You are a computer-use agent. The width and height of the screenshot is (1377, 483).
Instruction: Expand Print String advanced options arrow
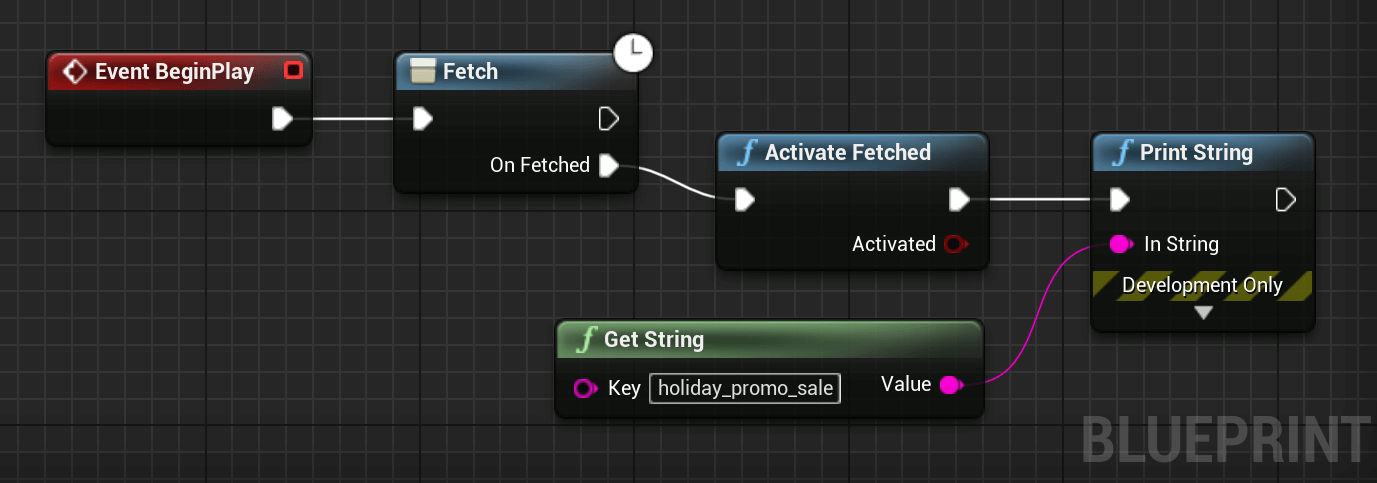click(x=1203, y=313)
